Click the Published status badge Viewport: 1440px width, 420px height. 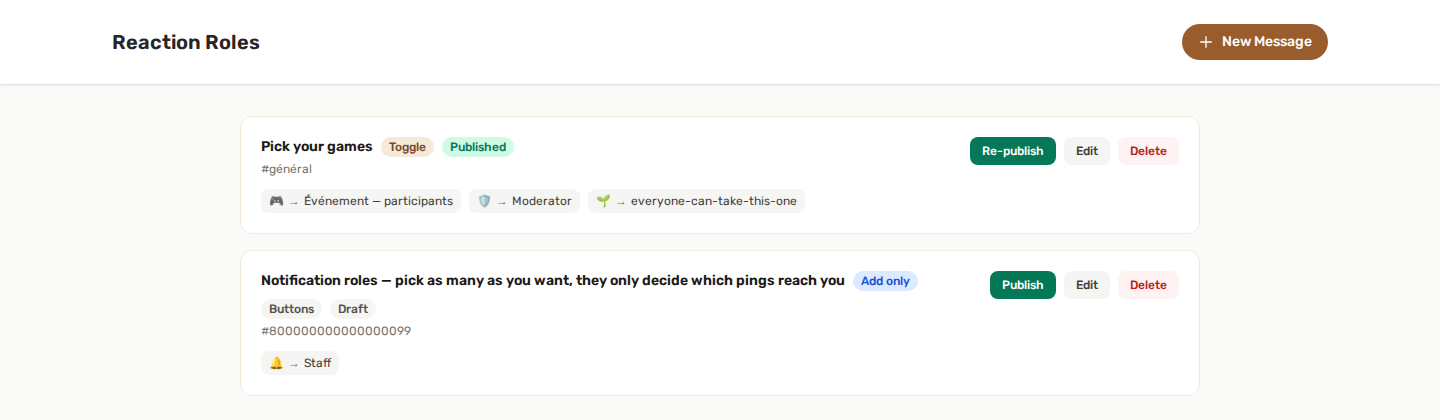click(x=478, y=147)
